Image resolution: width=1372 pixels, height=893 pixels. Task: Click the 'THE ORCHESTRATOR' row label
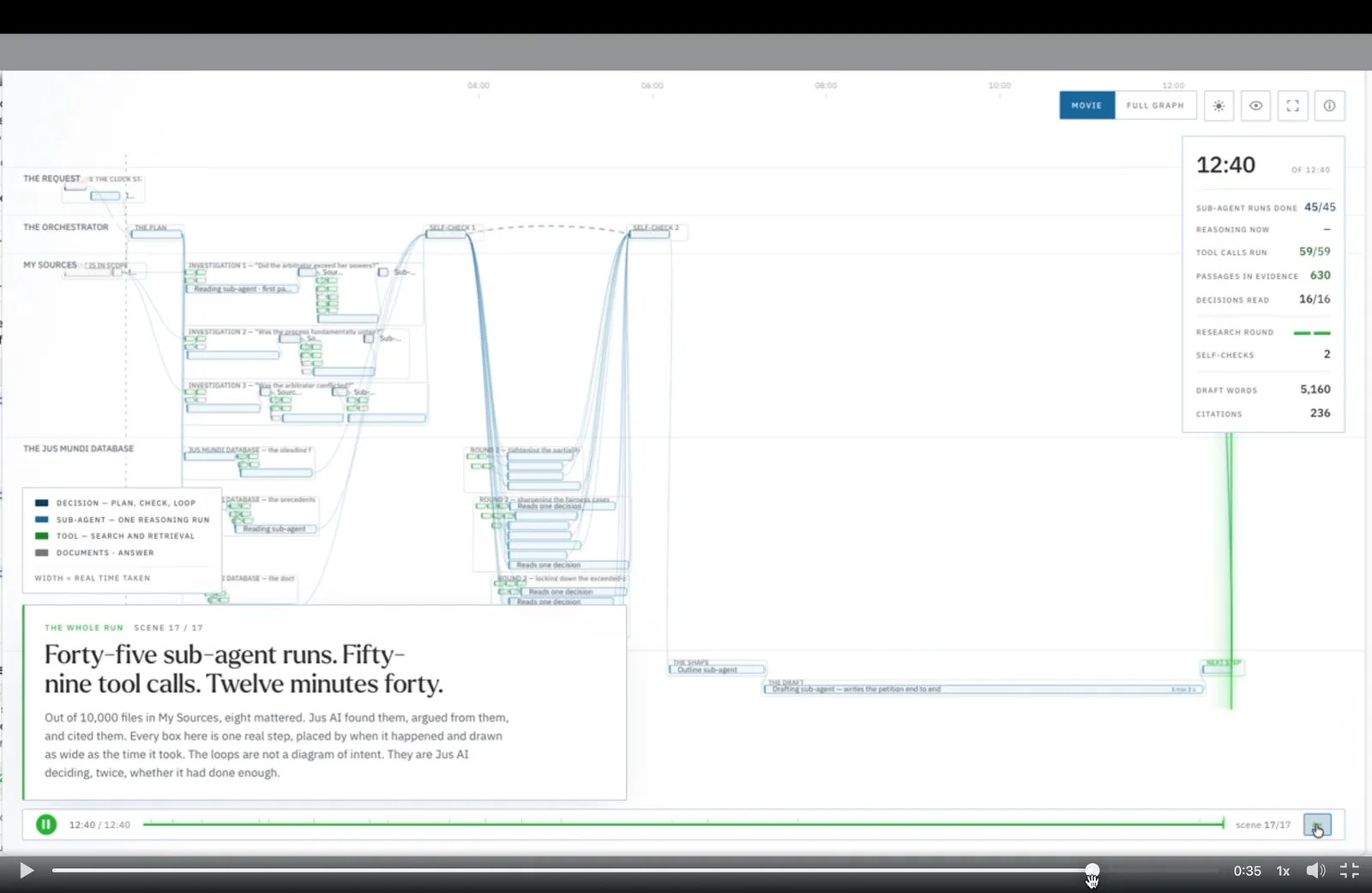click(x=66, y=227)
